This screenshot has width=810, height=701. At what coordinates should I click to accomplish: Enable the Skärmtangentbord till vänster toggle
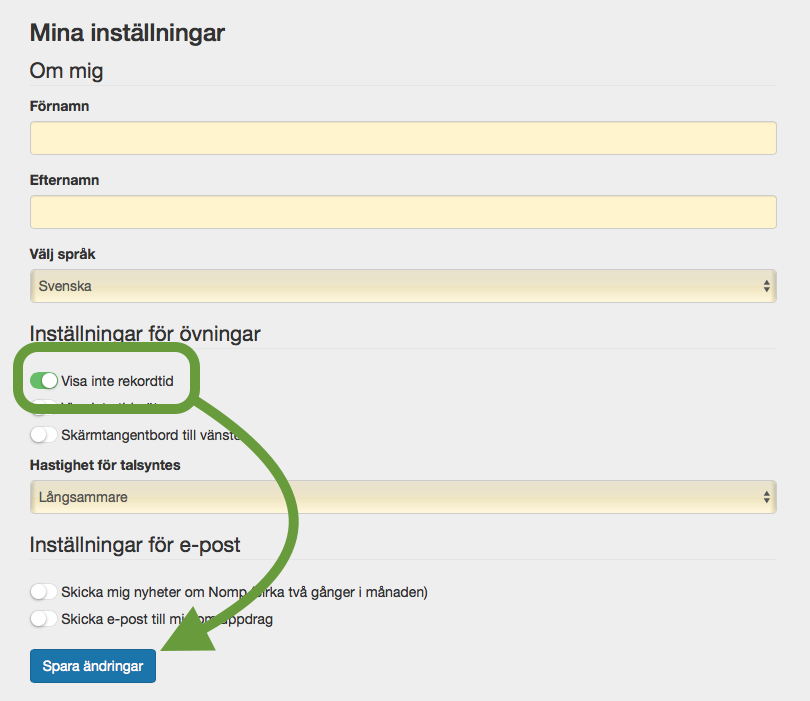click(44, 435)
